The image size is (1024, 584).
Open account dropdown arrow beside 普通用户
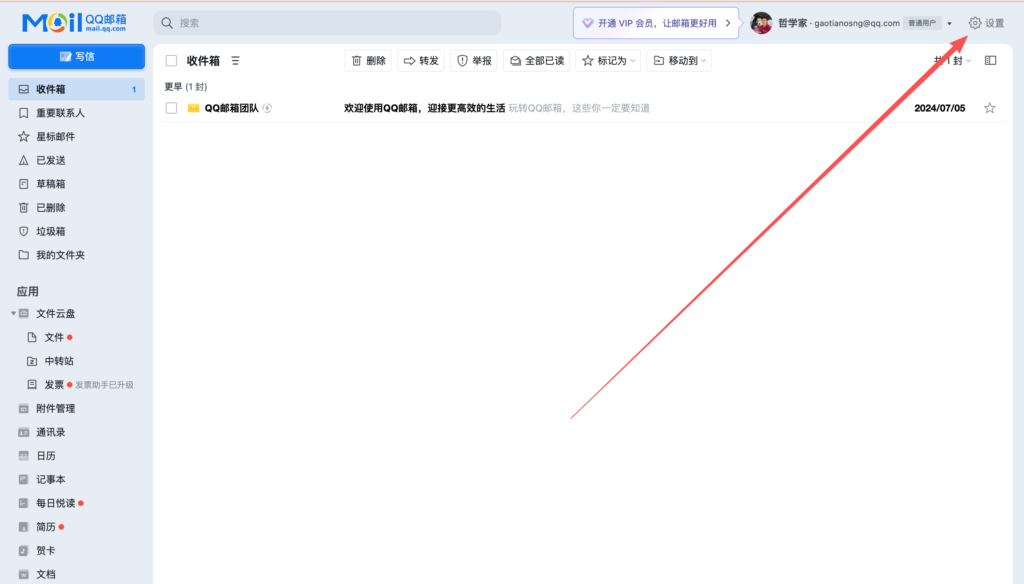[949, 24]
